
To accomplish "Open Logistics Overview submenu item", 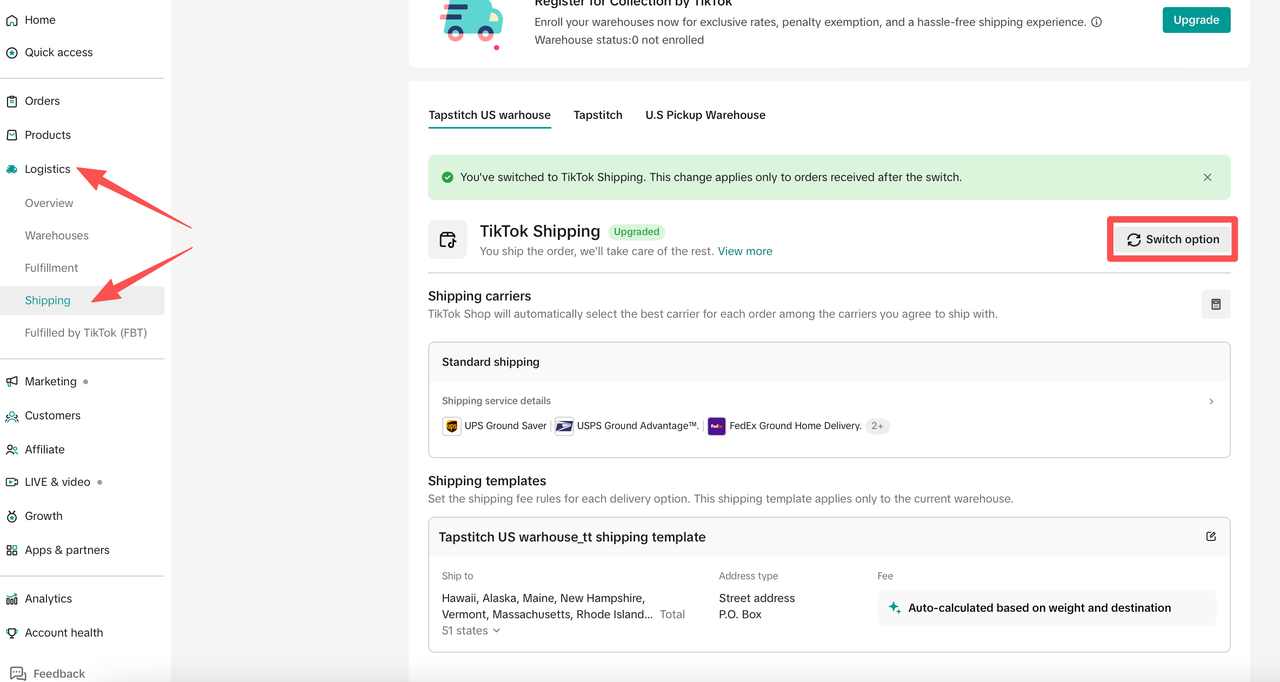I will pos(49,203).
